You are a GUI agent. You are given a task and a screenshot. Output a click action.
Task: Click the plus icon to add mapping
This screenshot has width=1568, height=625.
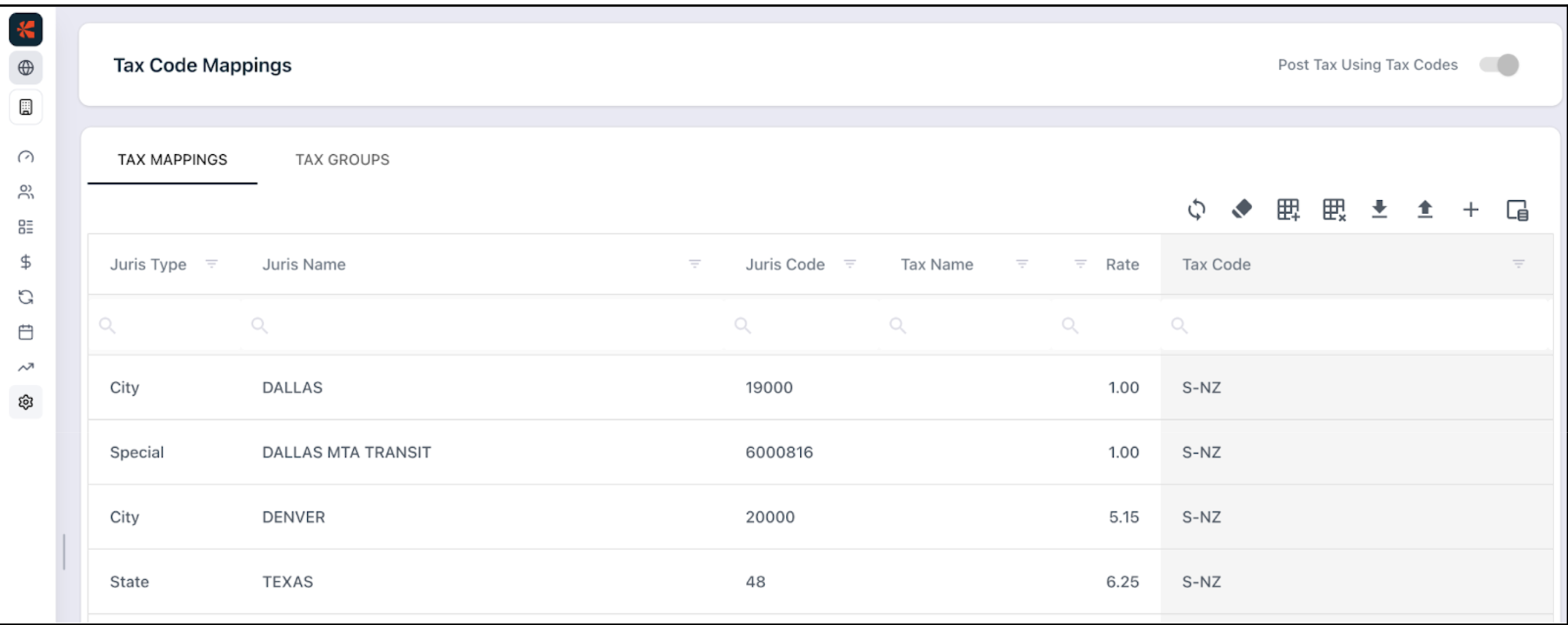click(x=1471, y=210)
